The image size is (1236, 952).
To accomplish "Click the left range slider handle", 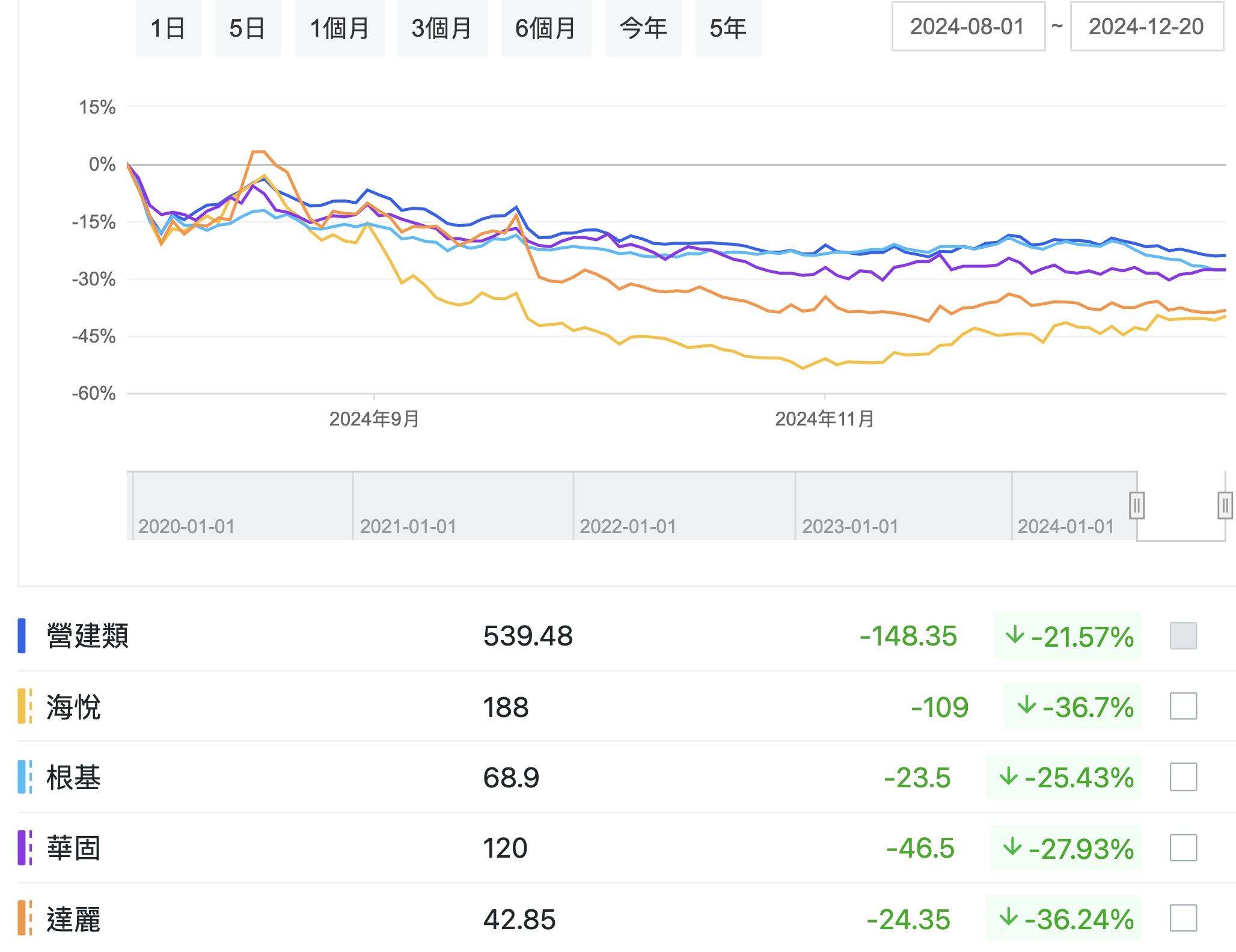I will pyautogui.click(x=1136, y=505).
